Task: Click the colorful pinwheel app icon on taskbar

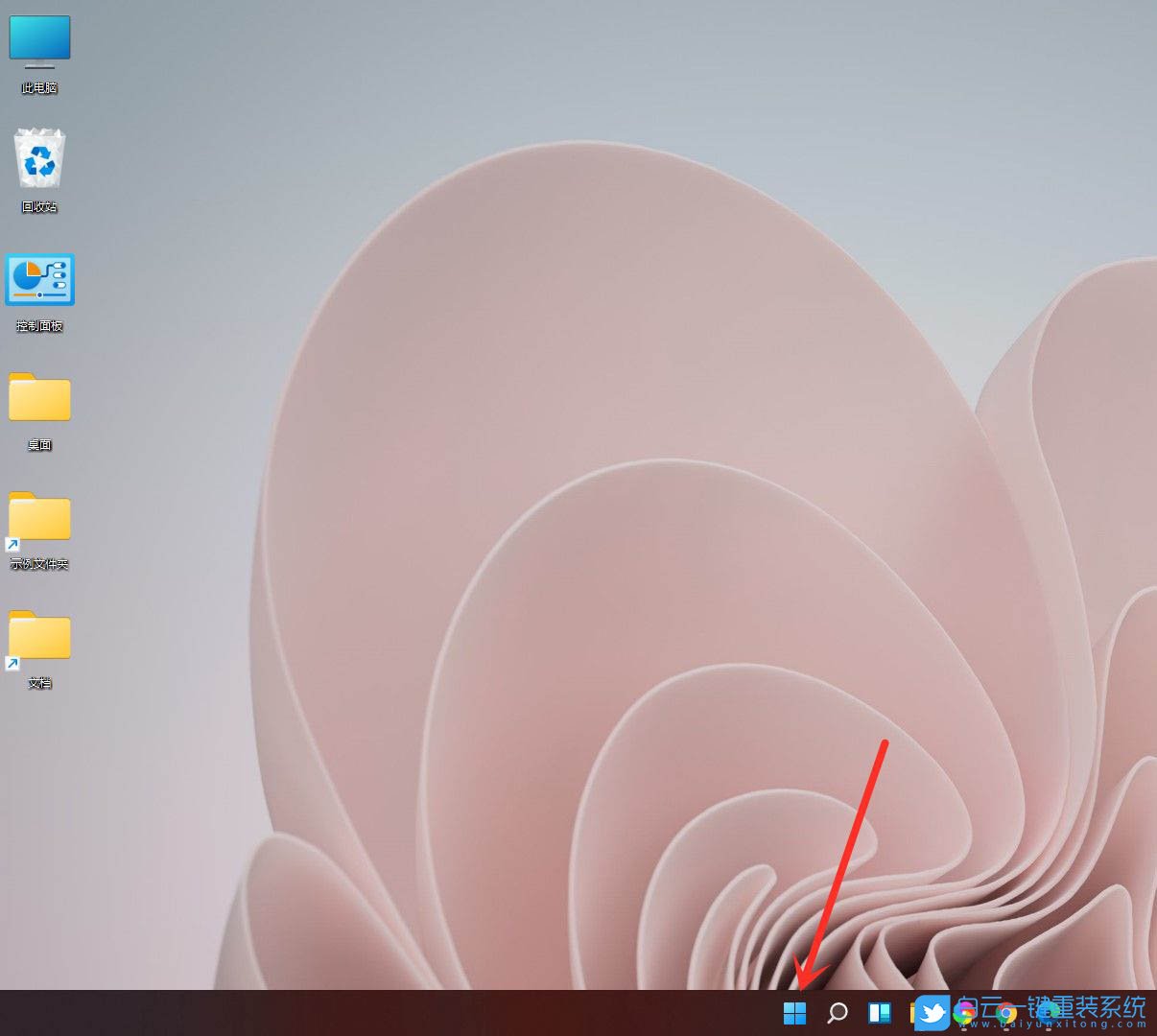Action: tap(964, 1012)
